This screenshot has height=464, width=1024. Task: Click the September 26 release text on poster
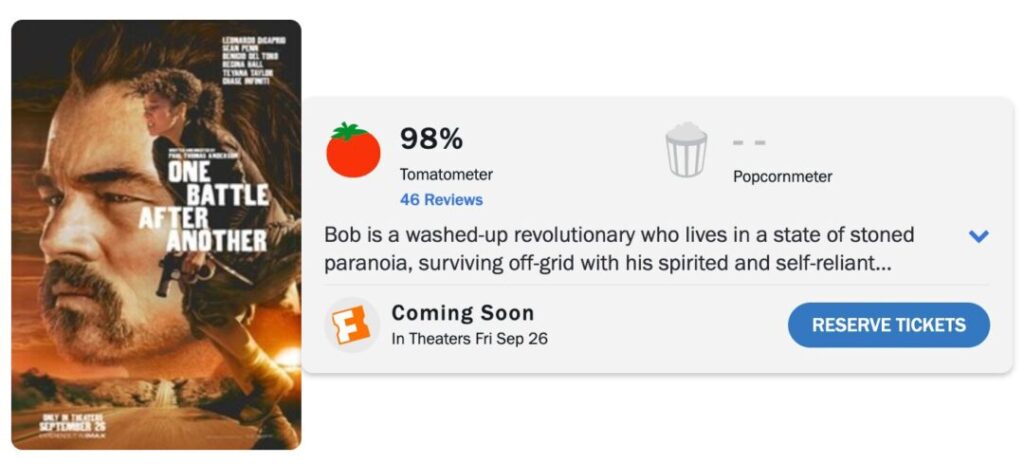pos(72,423)
